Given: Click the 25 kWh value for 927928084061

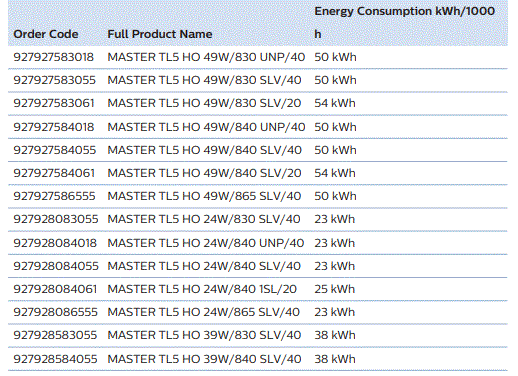Looking at the screenshot, I should 335,289.
